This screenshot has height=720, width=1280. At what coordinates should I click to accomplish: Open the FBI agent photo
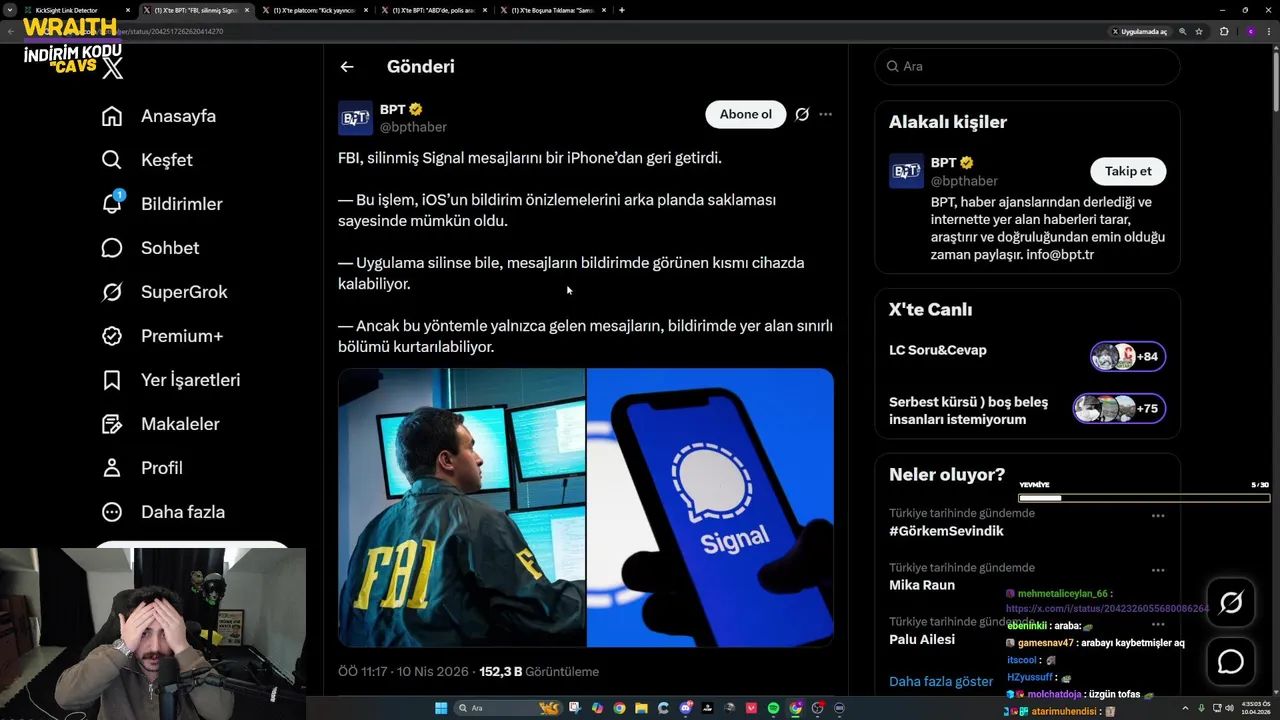(461, 507)
